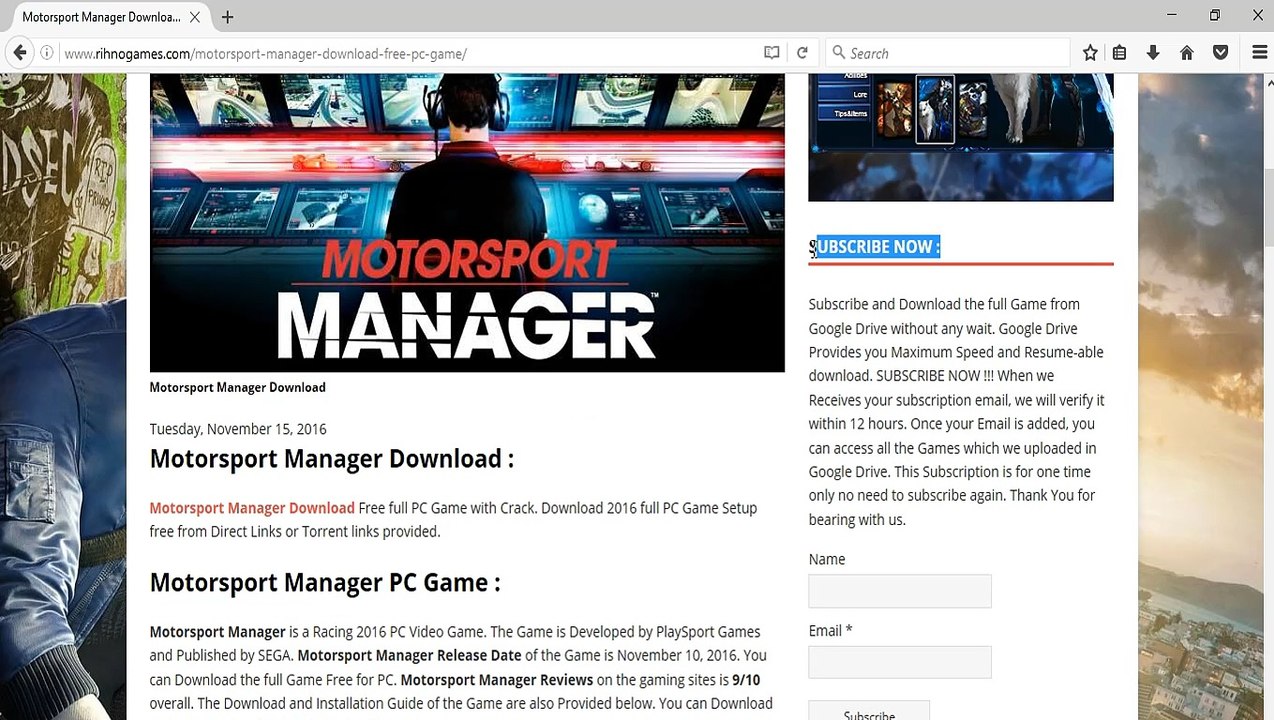The image size is (1274, 720).
Task: Click the bold 'Motorsport Manager Reviews' text
Action: coord(497,680)
